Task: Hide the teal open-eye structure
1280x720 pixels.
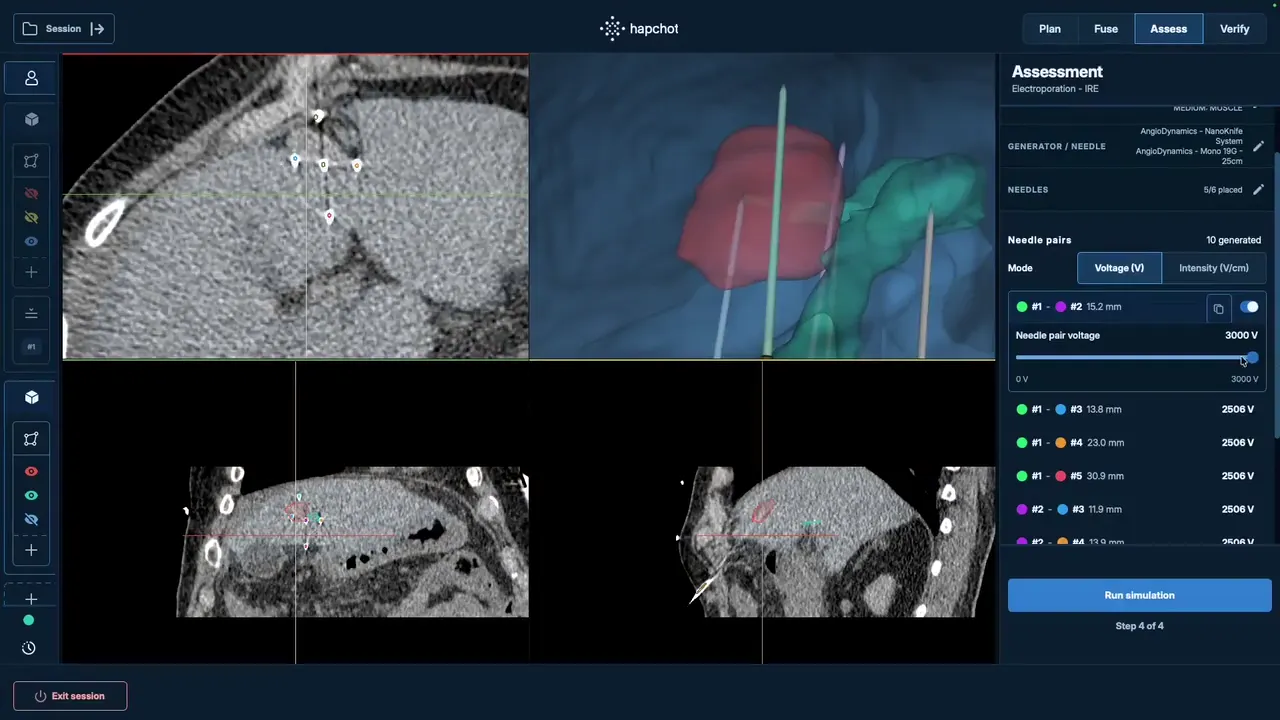Action: [x=31, y=495]
